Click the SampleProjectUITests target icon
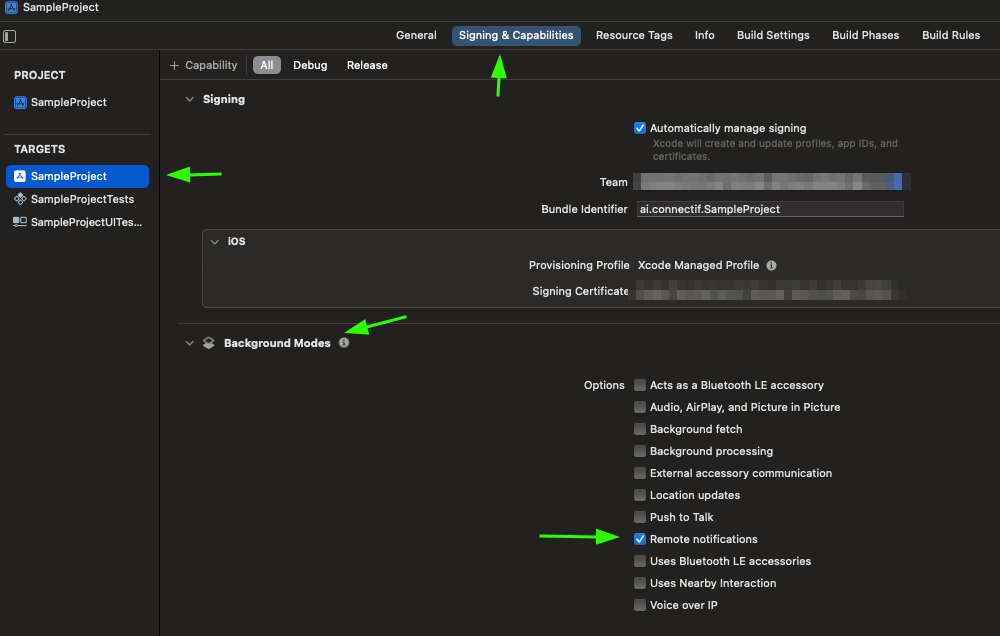Viewport: 1000px width, 636px height. pos(20,222)
